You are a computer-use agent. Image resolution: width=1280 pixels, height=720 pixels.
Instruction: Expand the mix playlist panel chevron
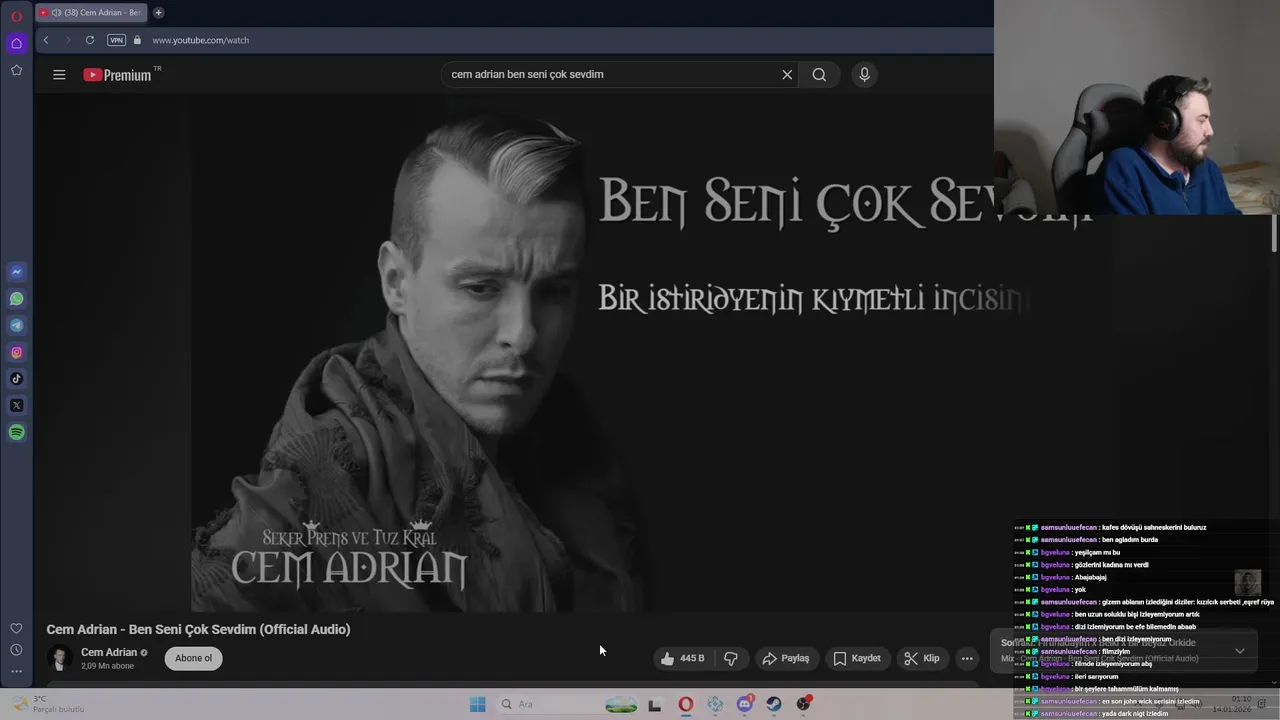[1240, 651]
